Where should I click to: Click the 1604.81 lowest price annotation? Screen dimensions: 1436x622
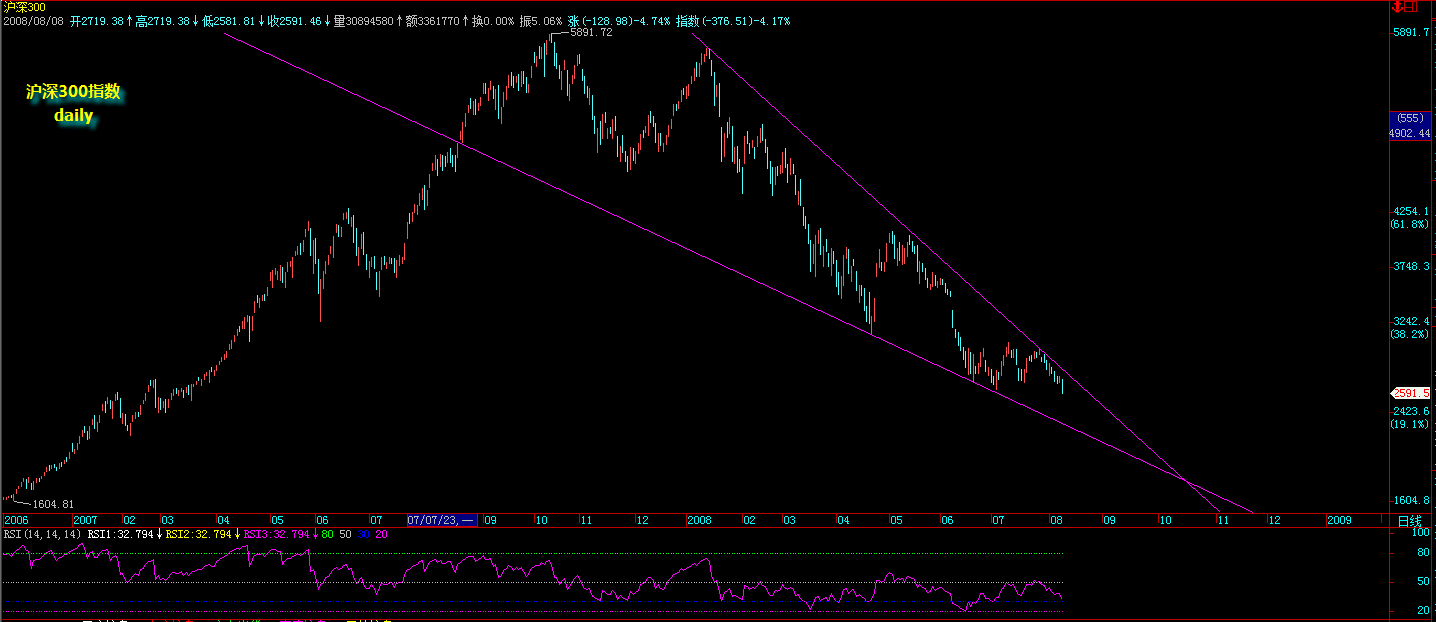coord(53,504)
